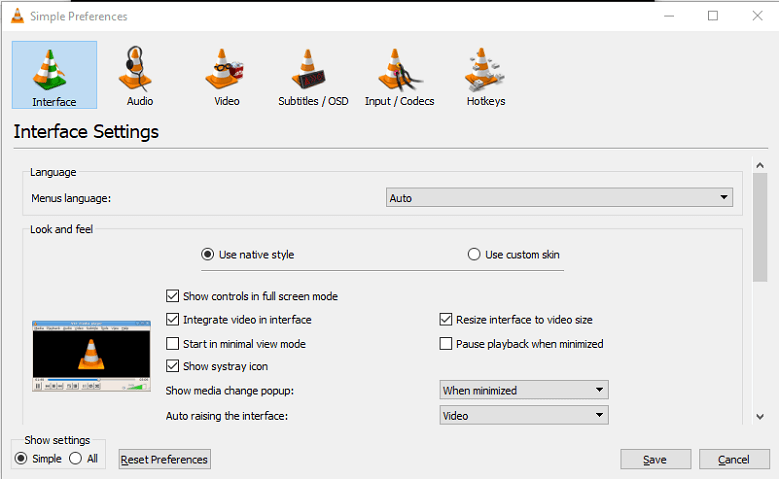Enable Pause playback when minimized
Image resolution: width=779 pixels, height=479 pixels.
point(446,344)
